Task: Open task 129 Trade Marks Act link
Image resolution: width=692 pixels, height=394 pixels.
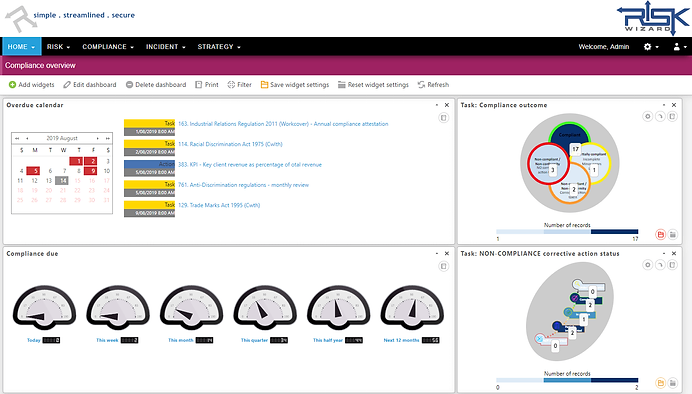Action: point(219,205)
